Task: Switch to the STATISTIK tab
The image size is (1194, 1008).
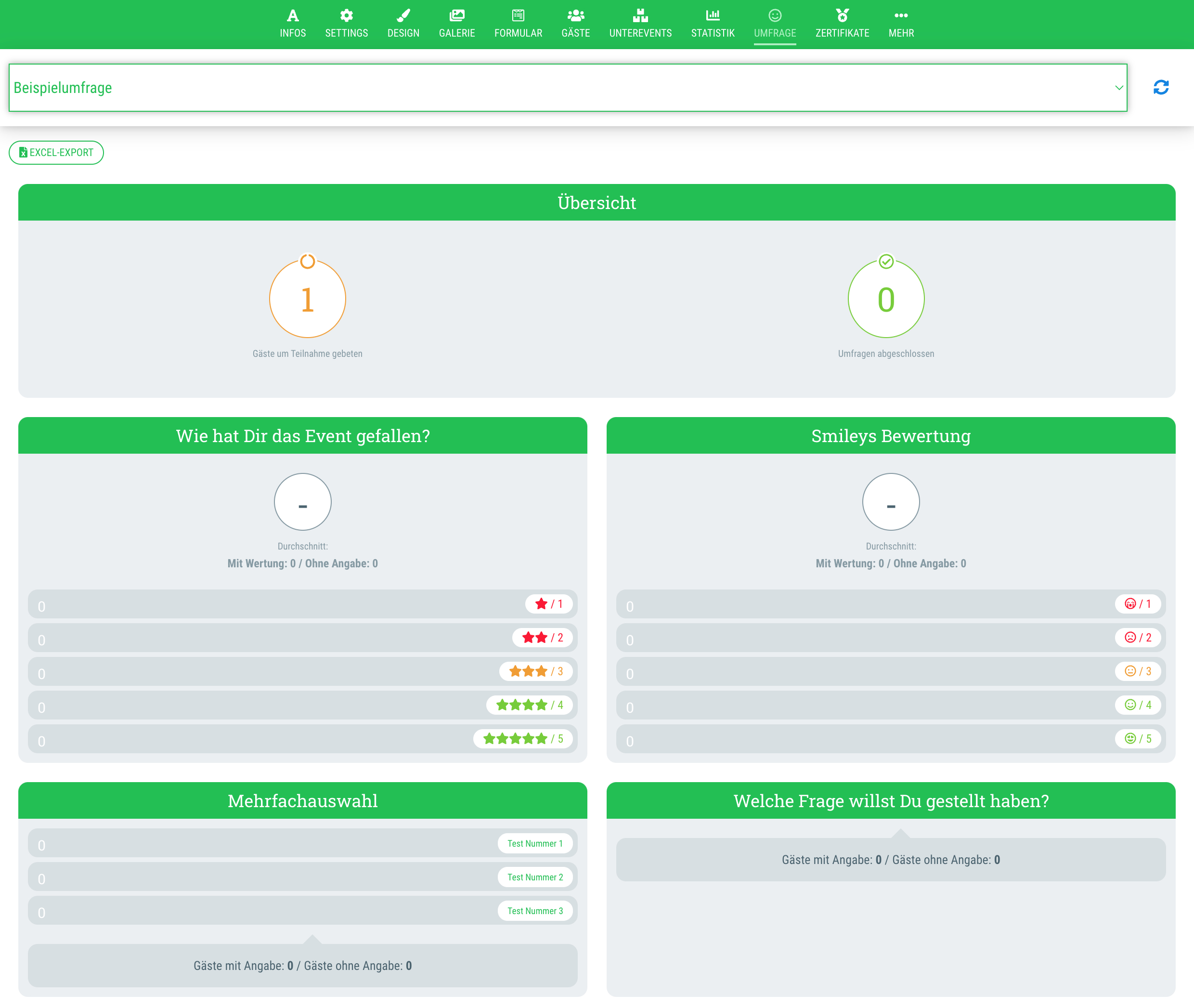Action: [x=713, y=24]
